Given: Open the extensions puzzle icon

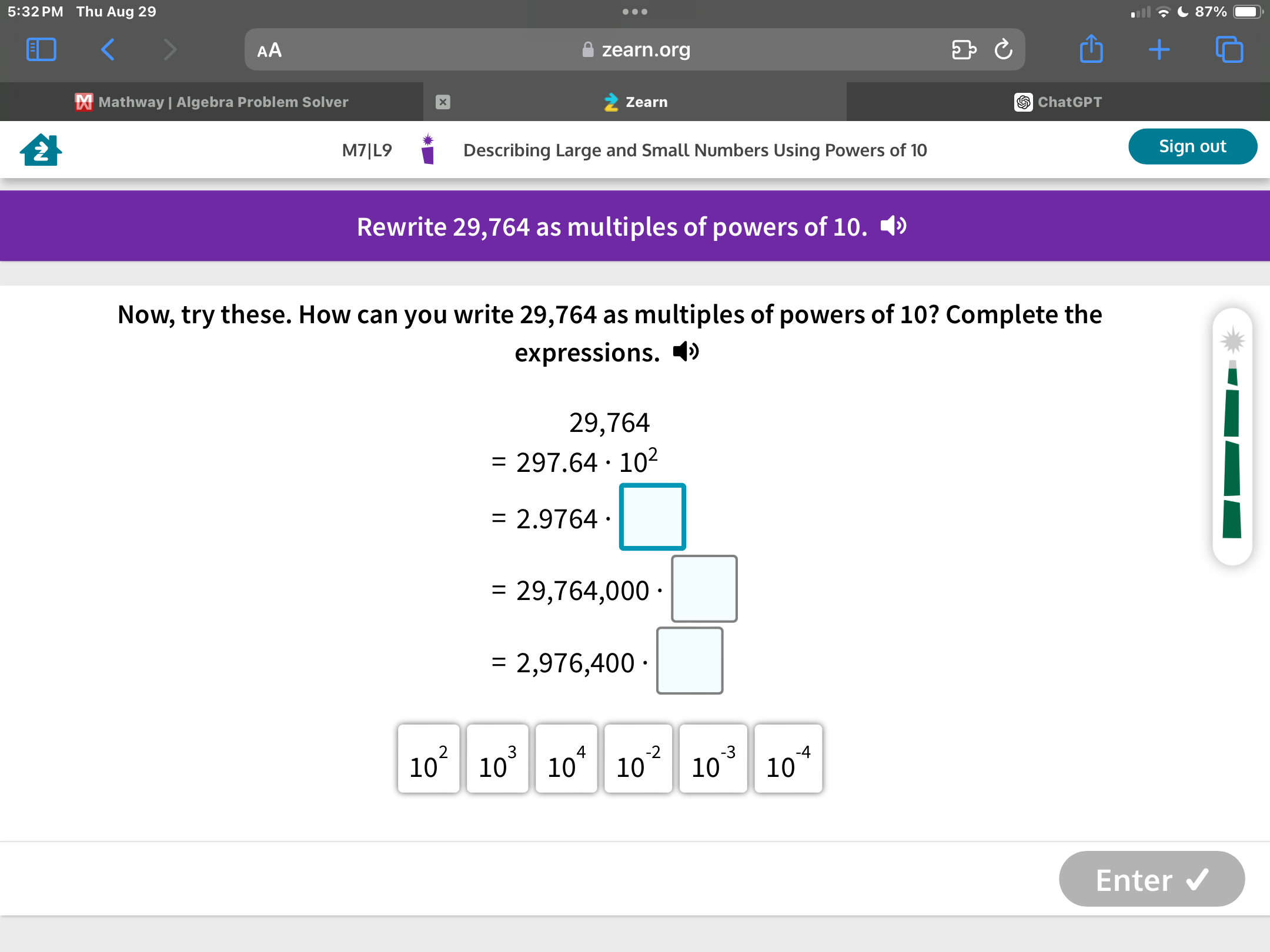Looking at the screenshot, I should [x=964, y=49].
